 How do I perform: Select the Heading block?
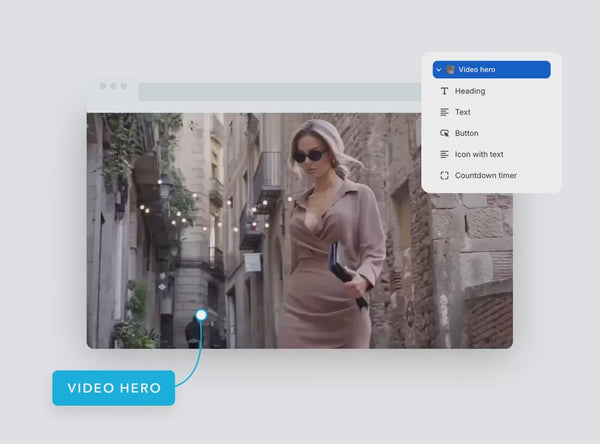coord(470,91)
